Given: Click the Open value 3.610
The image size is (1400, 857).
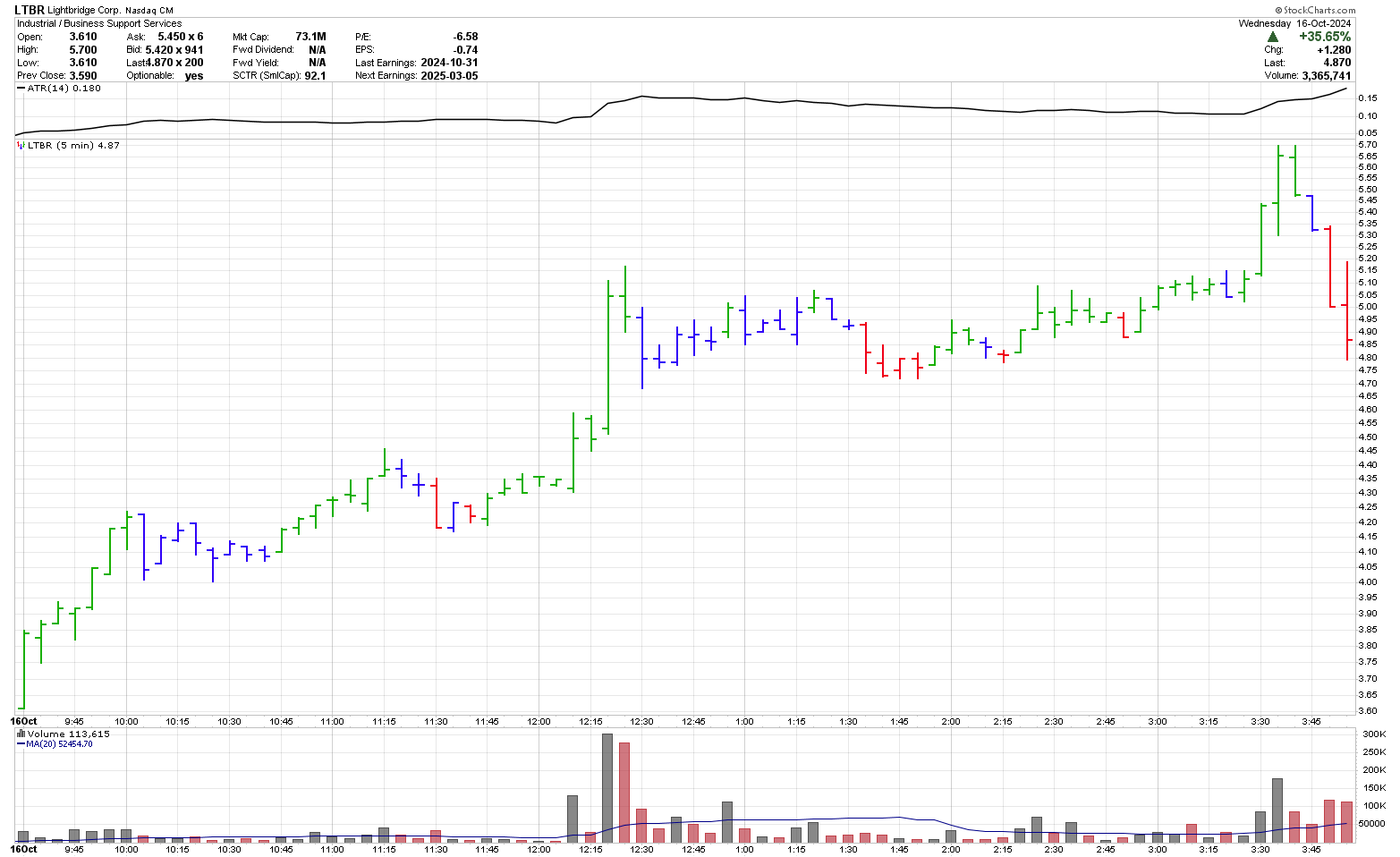Looking at the screenshot, I should [x=83, y=37].
